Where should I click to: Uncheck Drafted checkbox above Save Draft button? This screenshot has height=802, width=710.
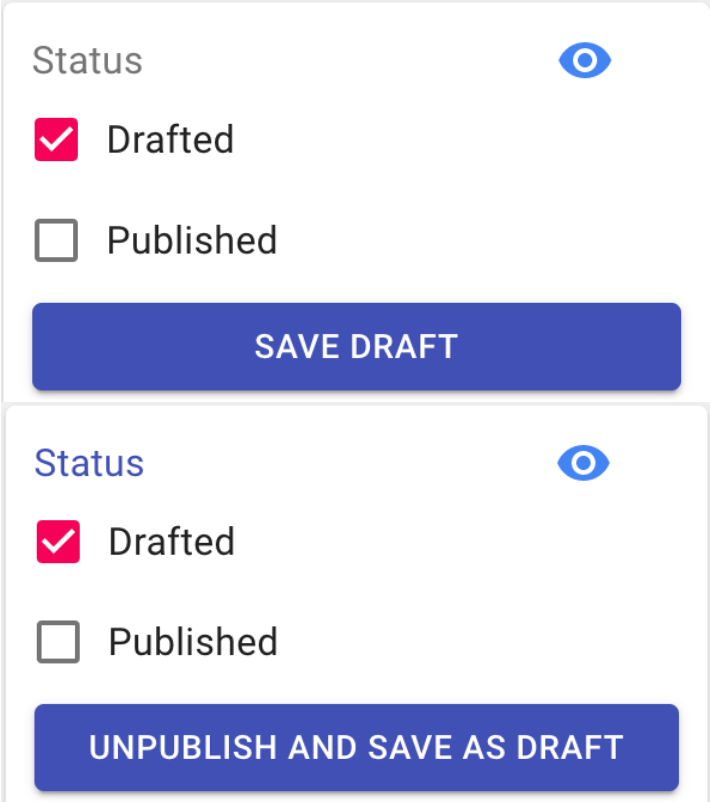56,140
